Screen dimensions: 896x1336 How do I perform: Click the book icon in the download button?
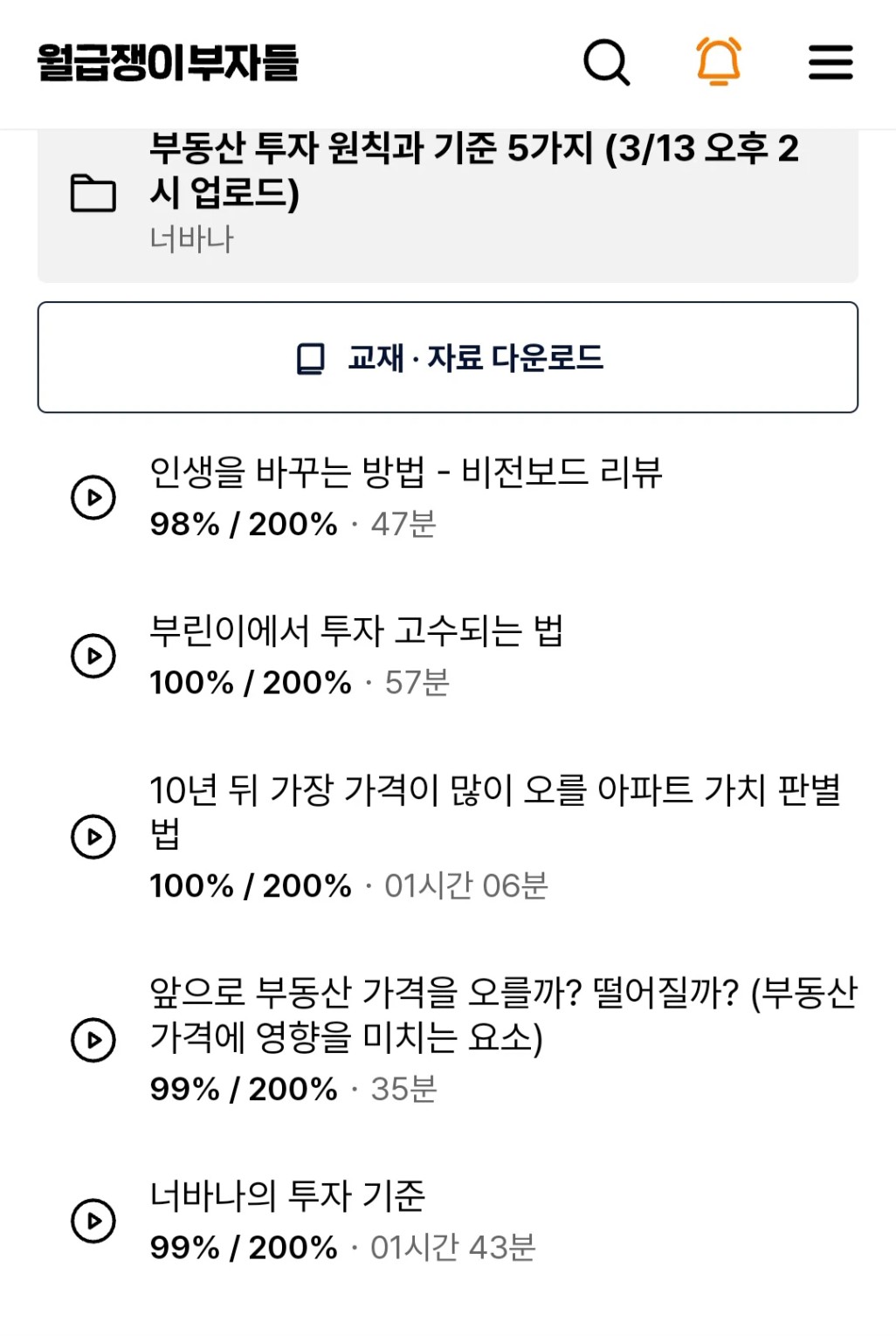(311, 358)
